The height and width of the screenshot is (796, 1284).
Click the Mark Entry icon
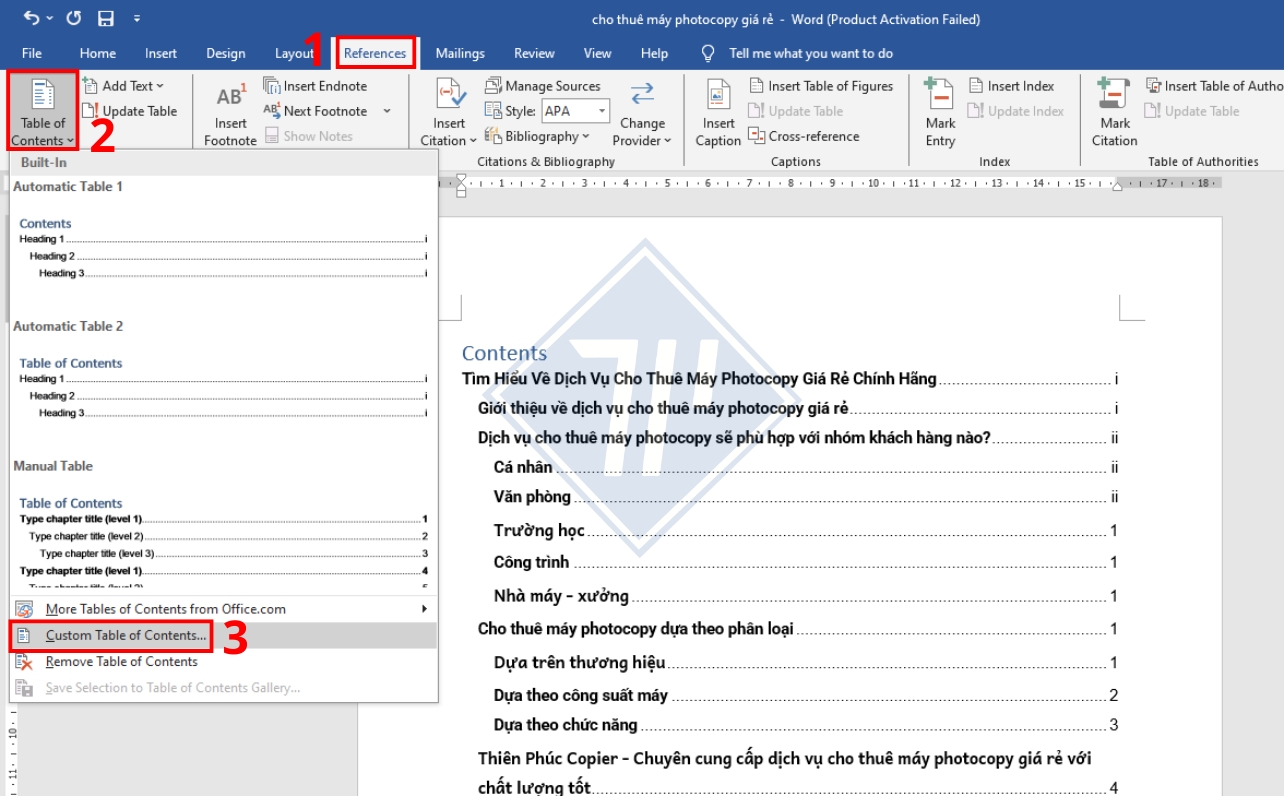939,96
